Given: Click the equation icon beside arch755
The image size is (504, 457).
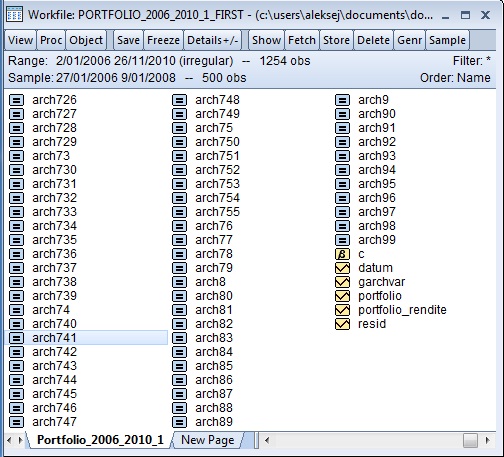Looking at the screenshot, I should [x=179, y=212].
